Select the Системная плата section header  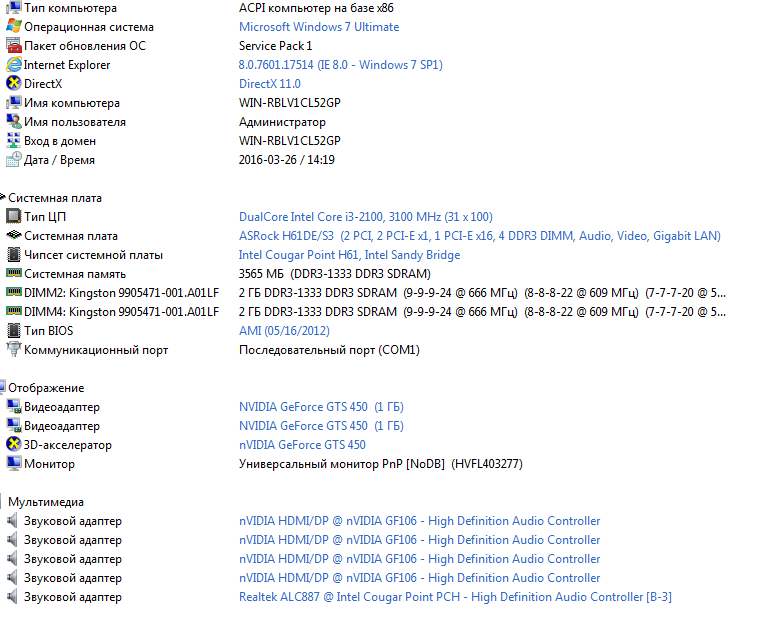tap(55, 198)
